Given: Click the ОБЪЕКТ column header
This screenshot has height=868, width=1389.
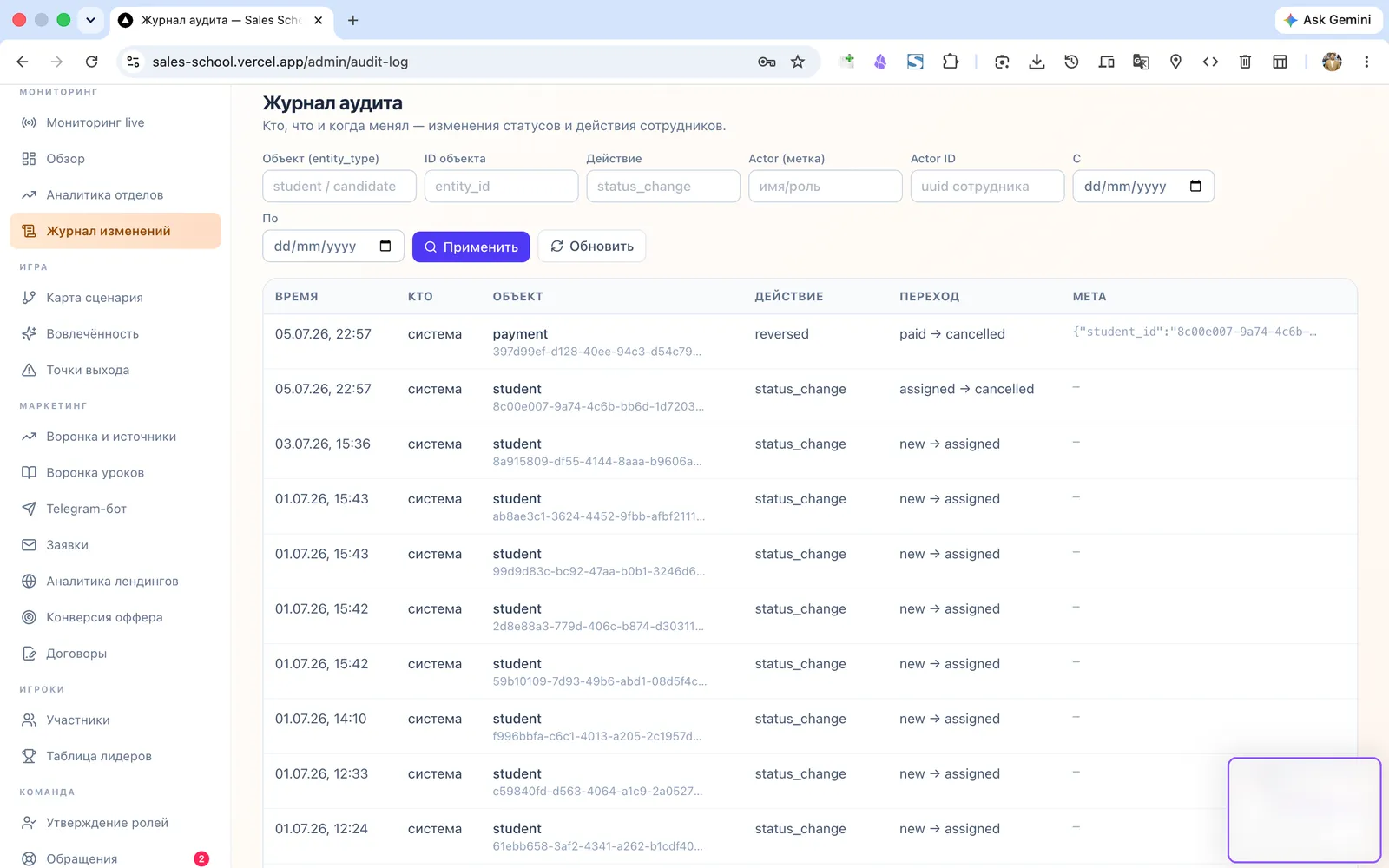Looking at the screenshot, I should (x=518, y=297).
